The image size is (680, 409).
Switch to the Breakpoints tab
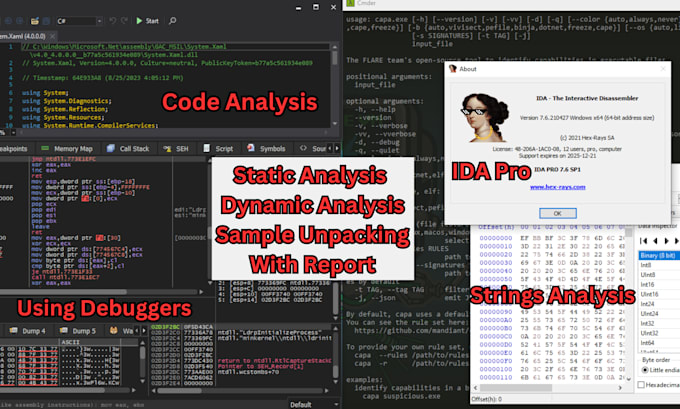click(x=13, y=149)
